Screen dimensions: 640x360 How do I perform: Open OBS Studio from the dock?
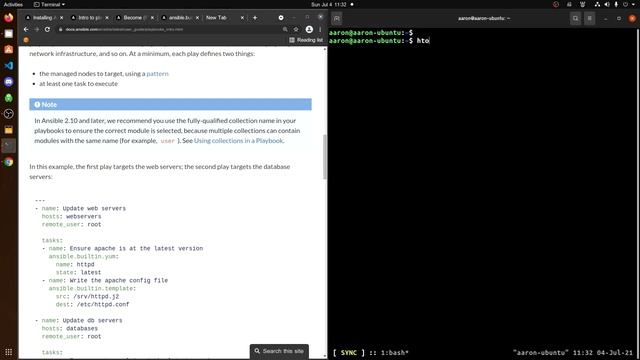coord(9,113)
